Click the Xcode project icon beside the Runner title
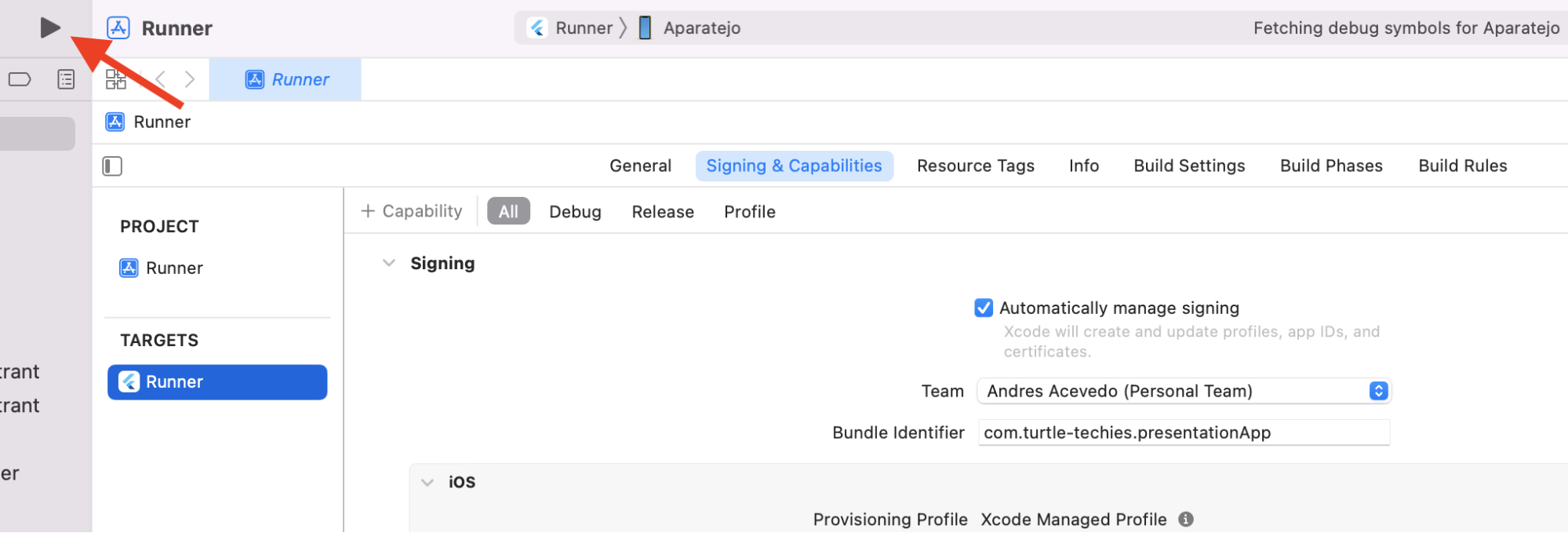Viewport: 1568px width, 533px height. (x=118, y=28)
